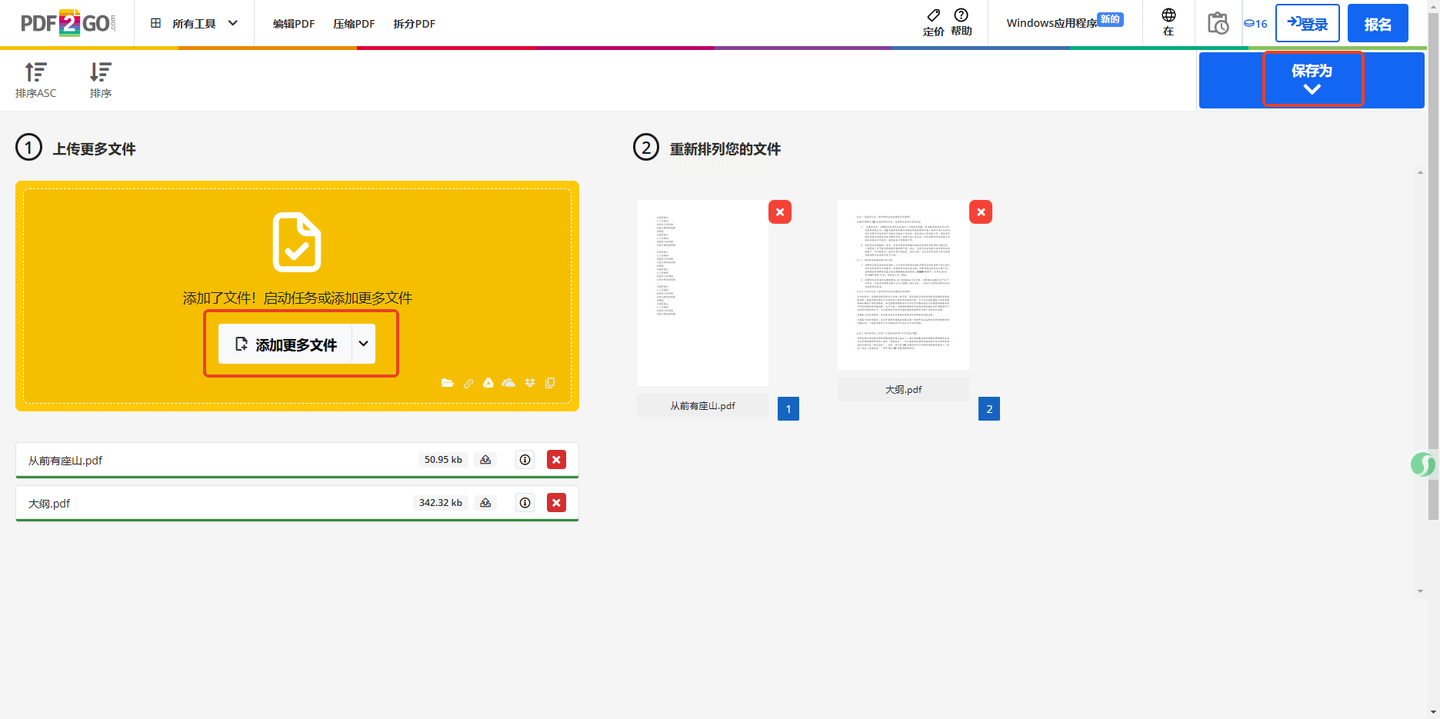This screenshot has width=1440, height=719.
Task: Delete 大纲.pdf from file list
Action: click(x=557, y=503)
